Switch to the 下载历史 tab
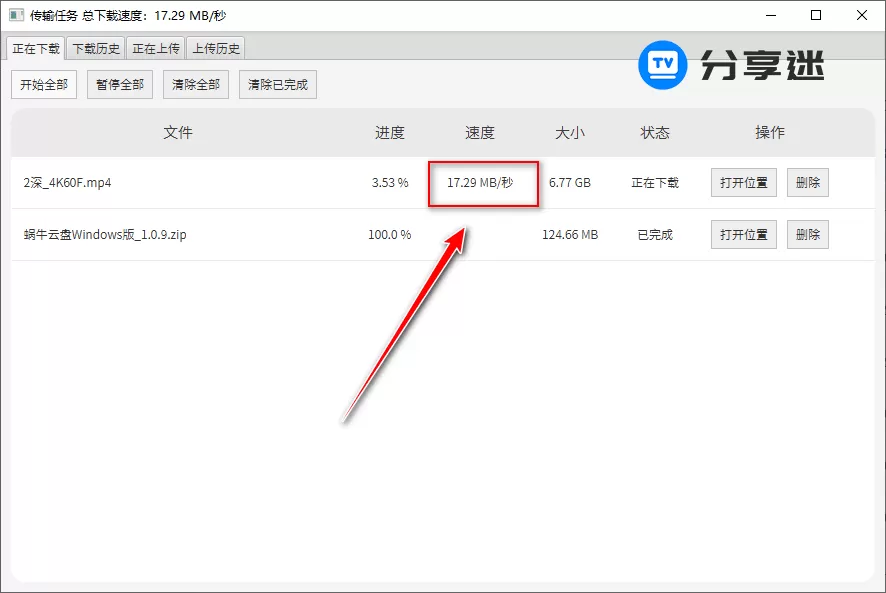Viewport: 886px width, 593px height. [95, 47]
